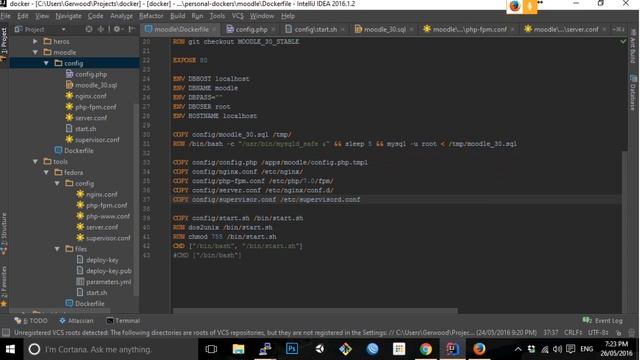Click the UTF-8 encoding indicator

598,333
